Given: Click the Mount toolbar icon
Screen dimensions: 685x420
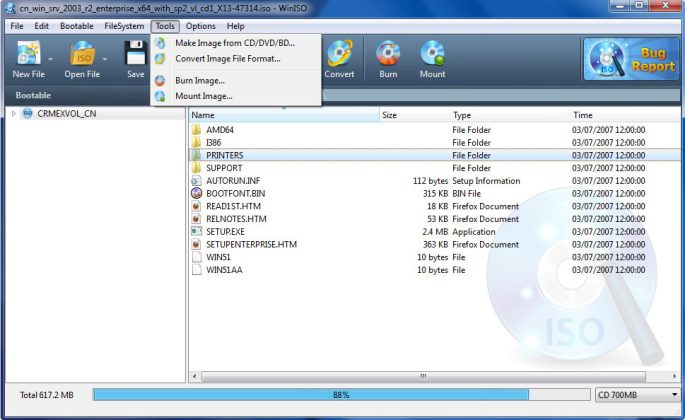Looking at the screenshot, I should coord(432,53).
